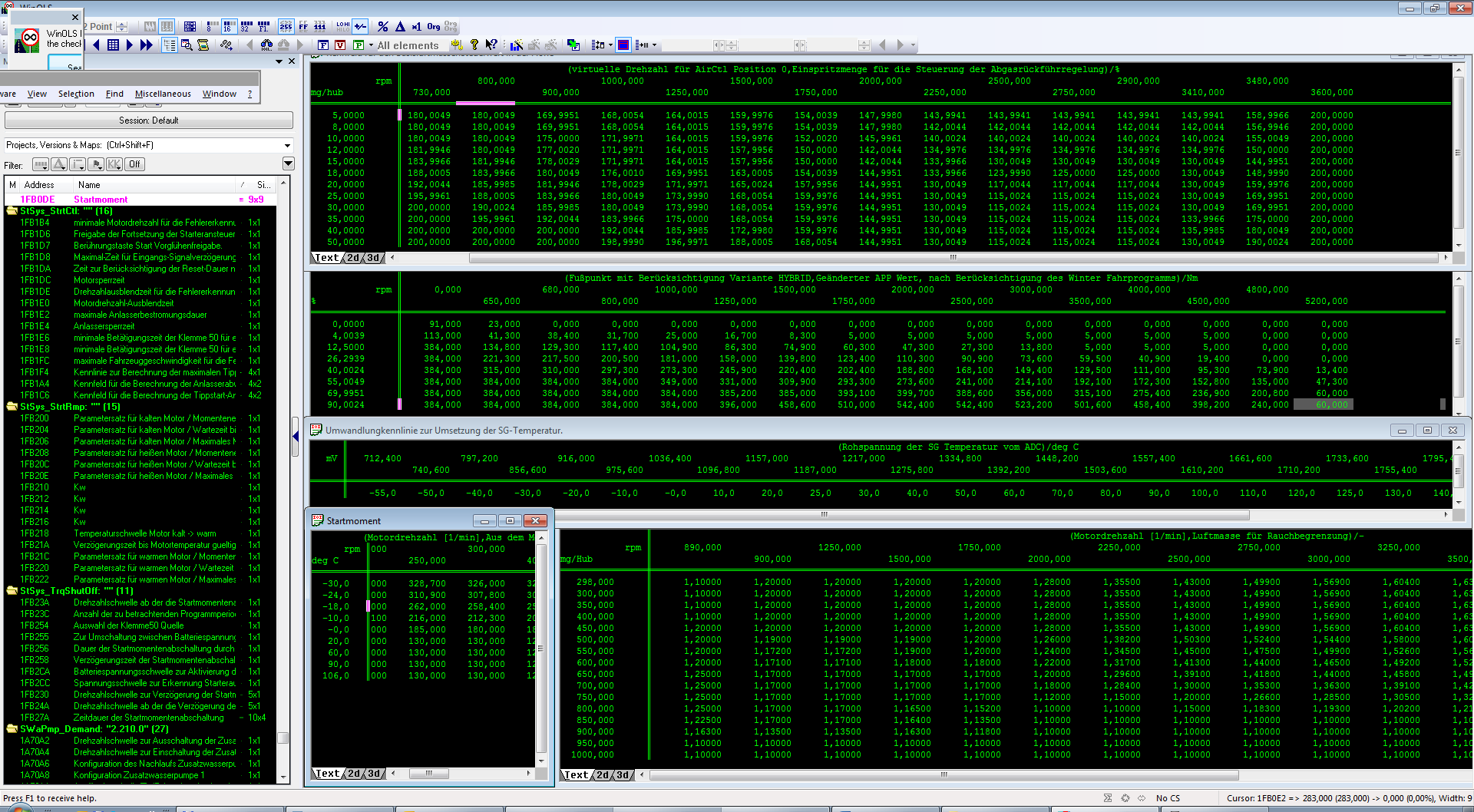Select 8-bit view mode toolbar icon
Image resolution: width=1474 pixels, height=812 pixels.
point(213,26)
